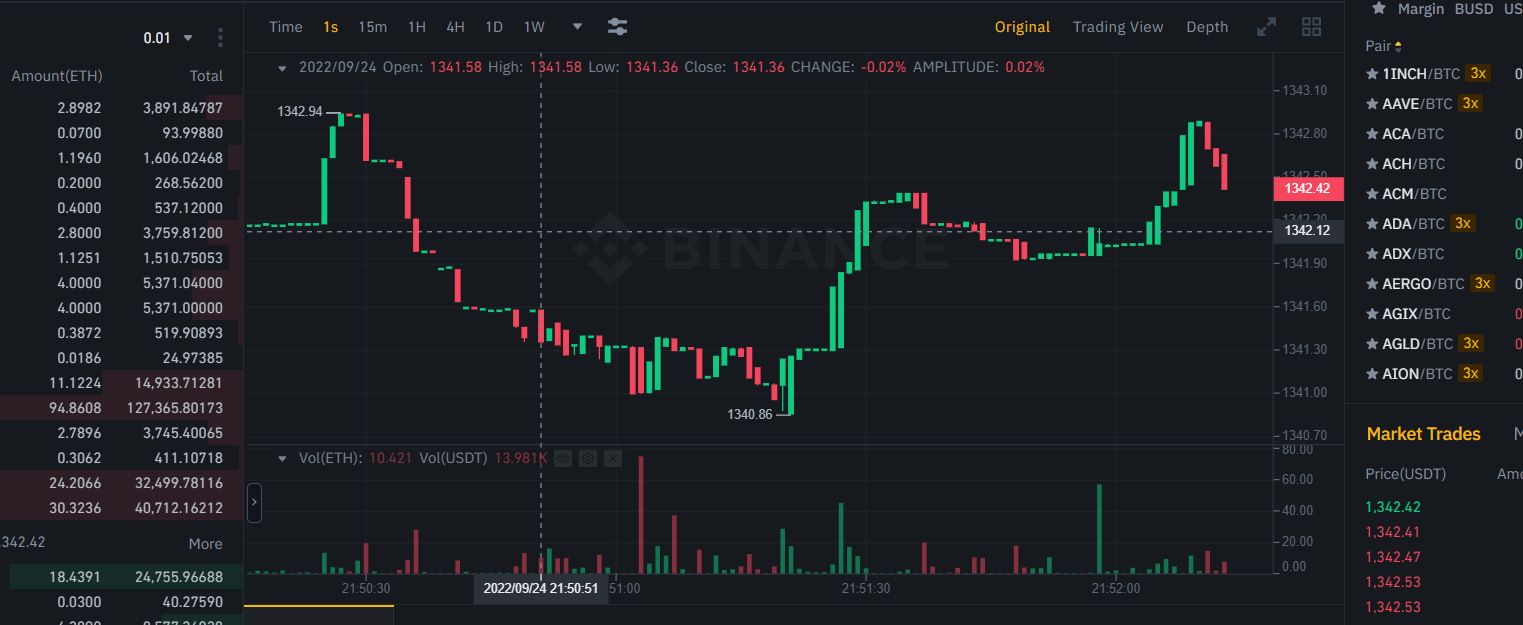1523x625 pixels.
Task: Toggle favorite star for ADA/BTC
Action: 1372,224
